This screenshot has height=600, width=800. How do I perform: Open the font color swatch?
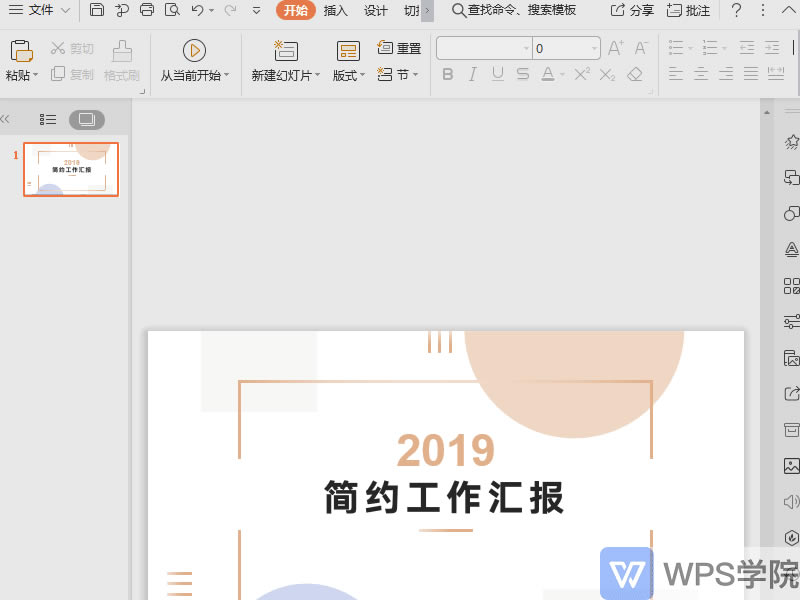tap(546, 73)
